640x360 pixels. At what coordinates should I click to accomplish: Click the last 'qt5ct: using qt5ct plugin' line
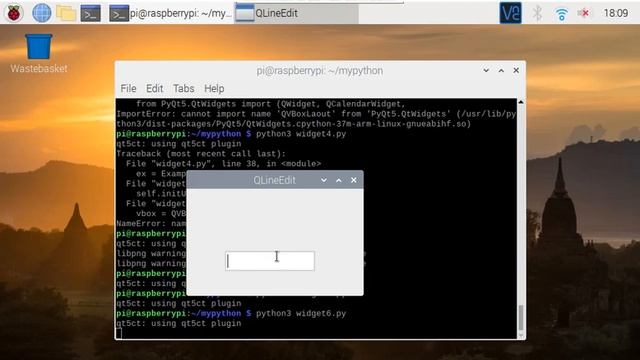pyautogui.click(x=179, y=323)
